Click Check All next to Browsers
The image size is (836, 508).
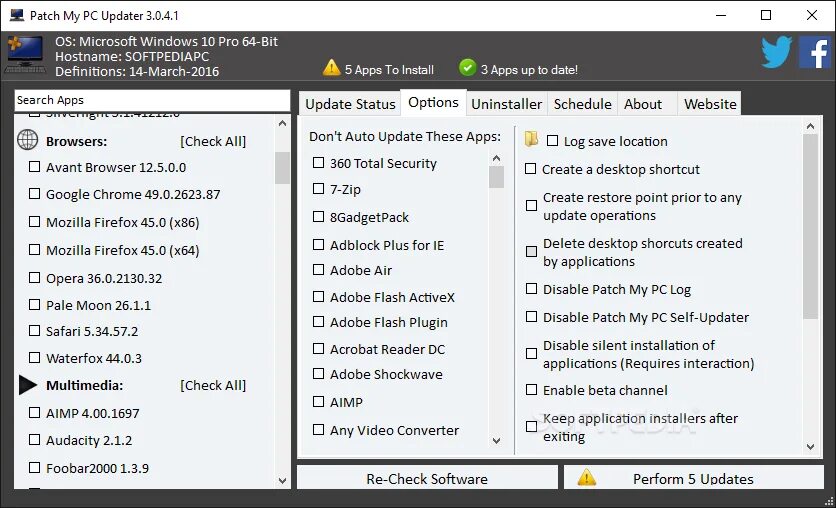[213, 141]
